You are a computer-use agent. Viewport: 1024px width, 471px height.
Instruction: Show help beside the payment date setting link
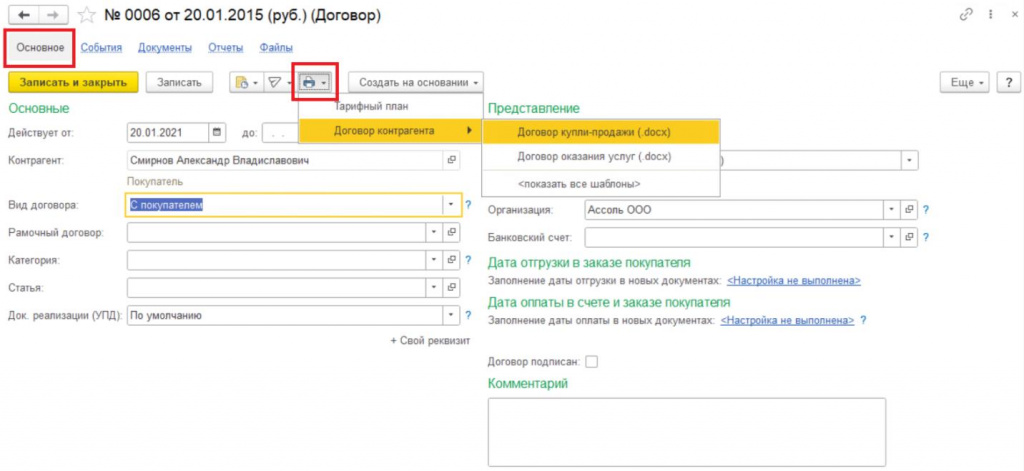863,321
